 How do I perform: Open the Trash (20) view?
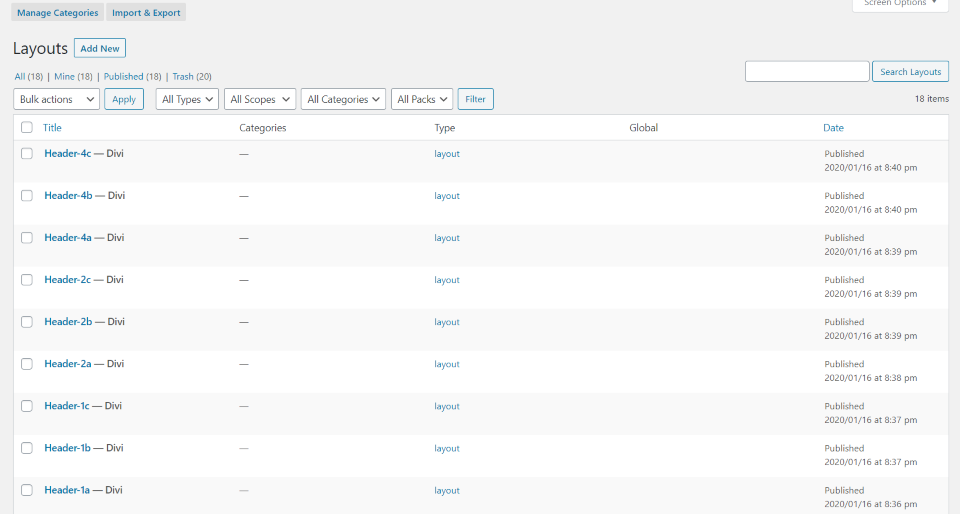(x=192, y=76)
